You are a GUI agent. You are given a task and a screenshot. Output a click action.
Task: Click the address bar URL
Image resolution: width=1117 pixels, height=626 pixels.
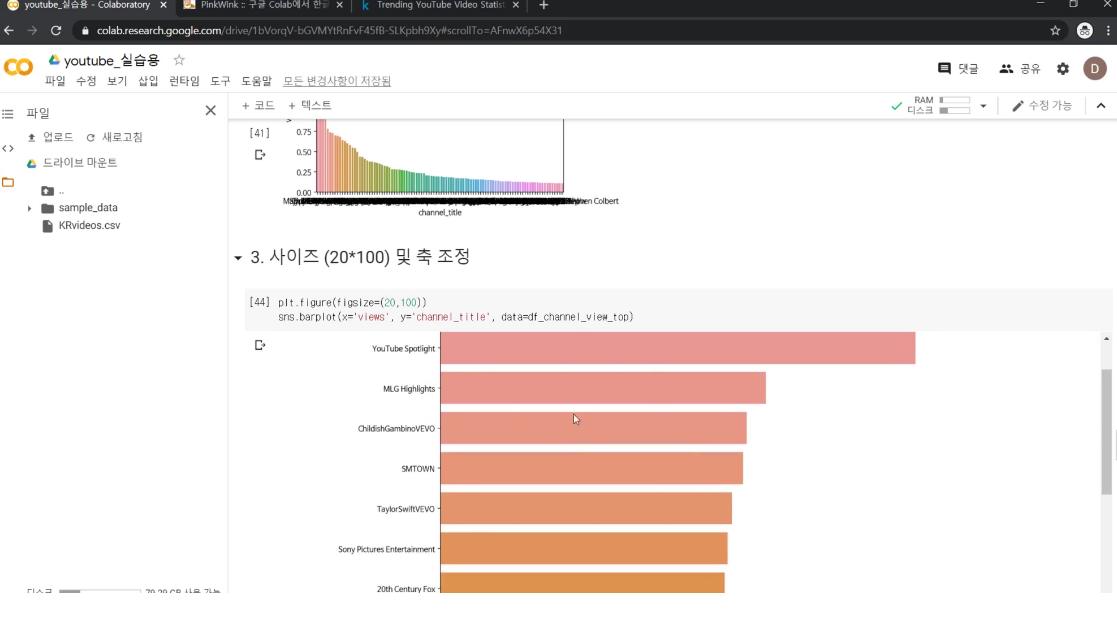[x=329, y=31]
